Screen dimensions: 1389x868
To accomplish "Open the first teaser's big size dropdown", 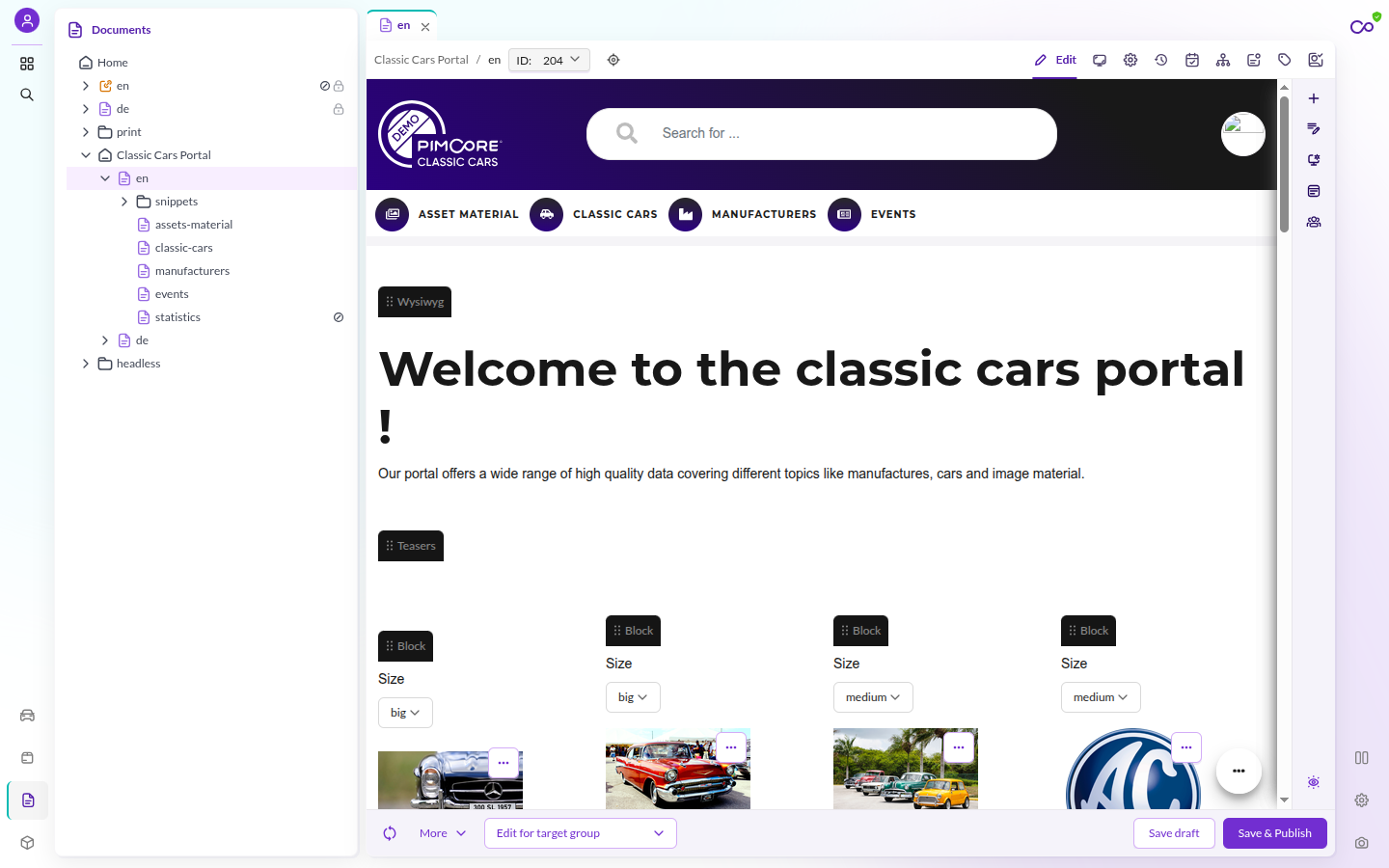I will point(405,713).
